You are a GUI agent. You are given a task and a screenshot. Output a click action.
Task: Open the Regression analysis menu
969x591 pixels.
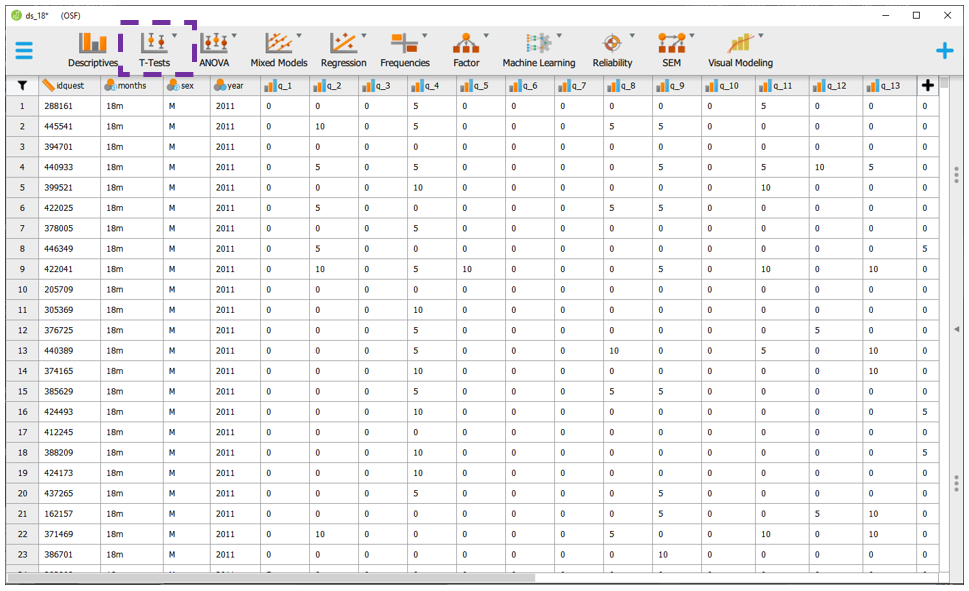pos(343,49)
